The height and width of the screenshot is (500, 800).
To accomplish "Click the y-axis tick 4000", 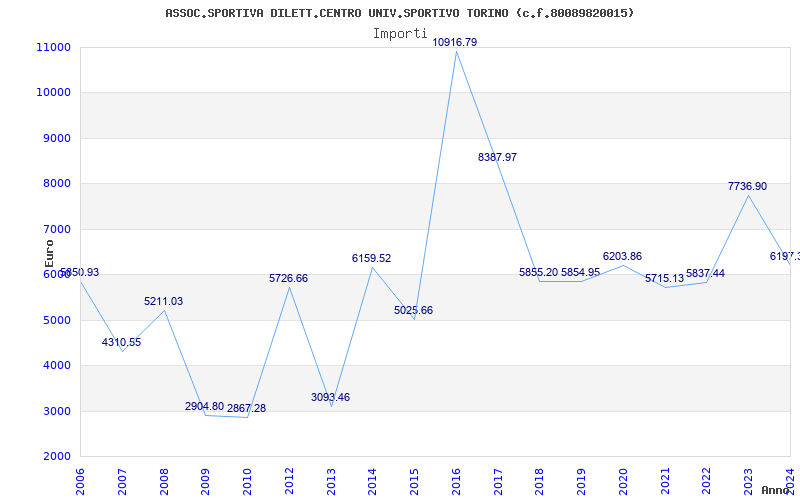I will [56, 366].
